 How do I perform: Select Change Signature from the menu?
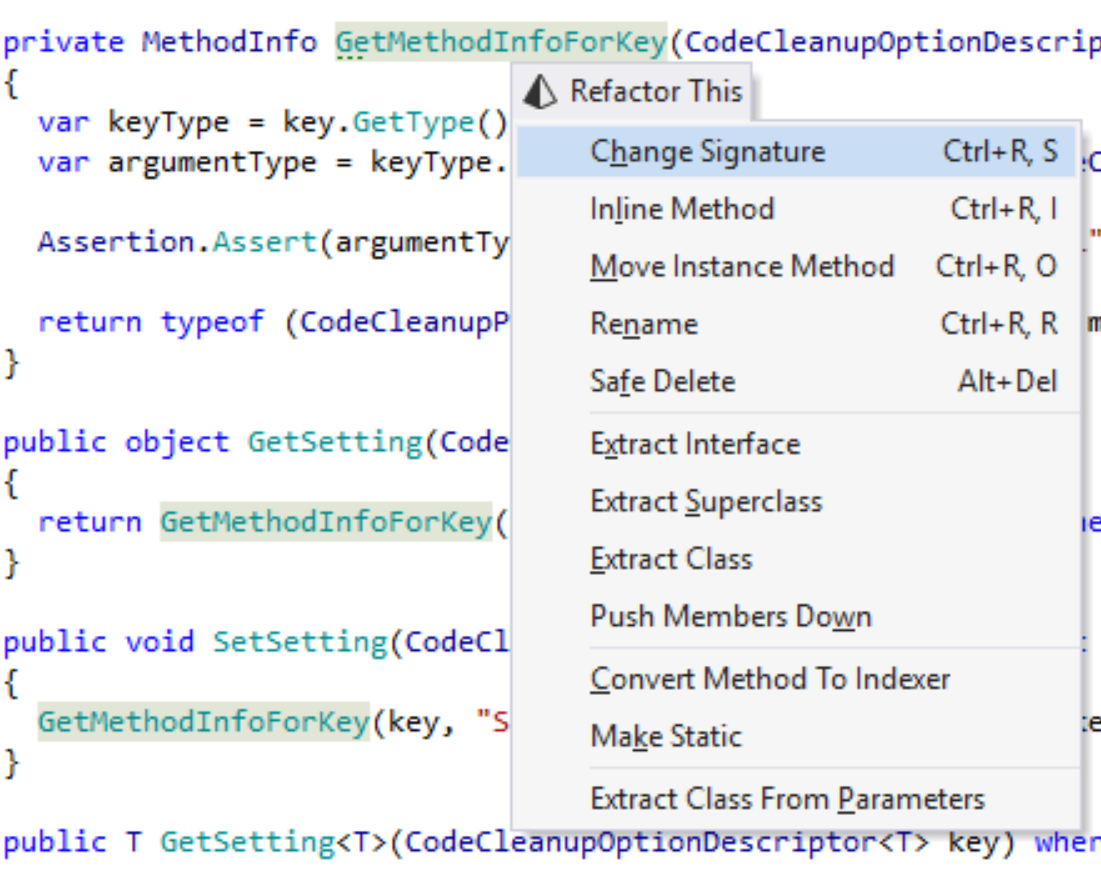(x=707, y=152)
